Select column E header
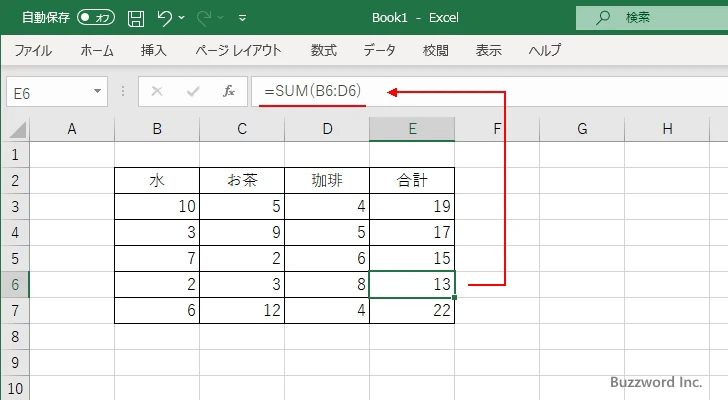Viewport: 728px width, 400px height. 412,129
